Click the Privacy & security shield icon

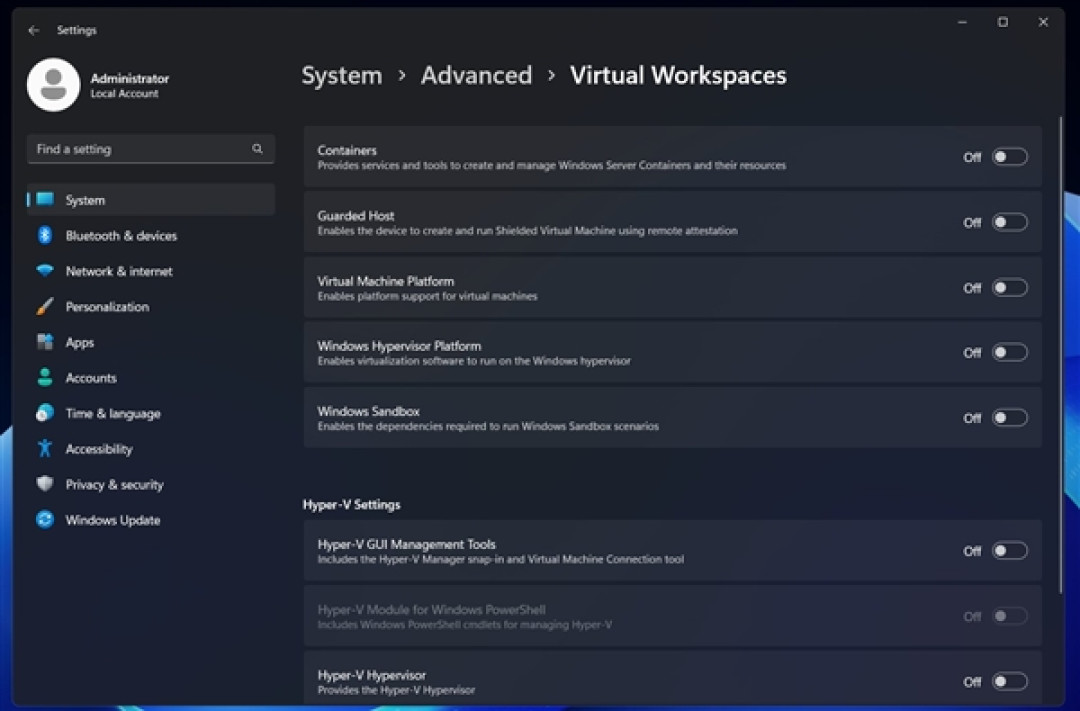pyautogui.click(x=45, y=484)
